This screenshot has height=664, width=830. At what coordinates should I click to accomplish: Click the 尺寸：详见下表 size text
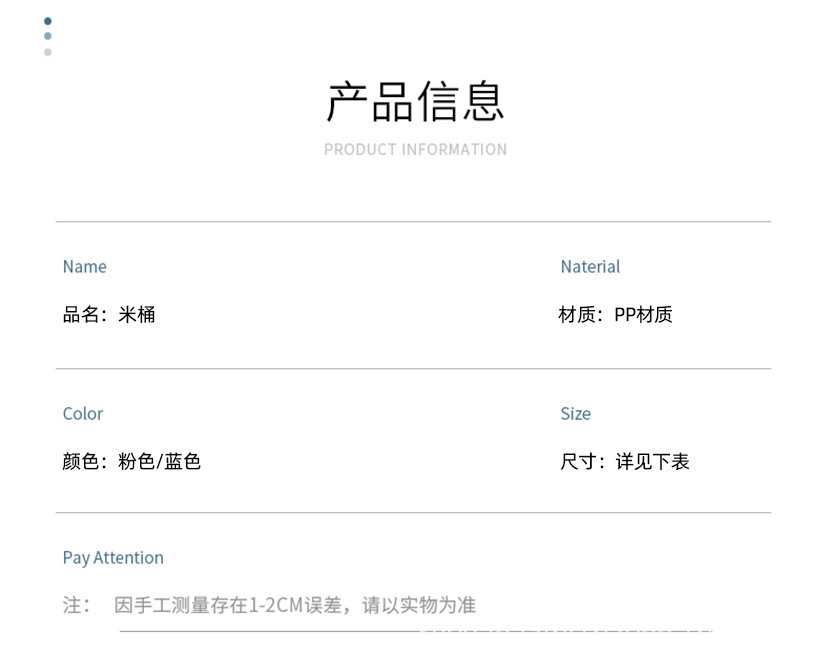[x=627, y=461]
